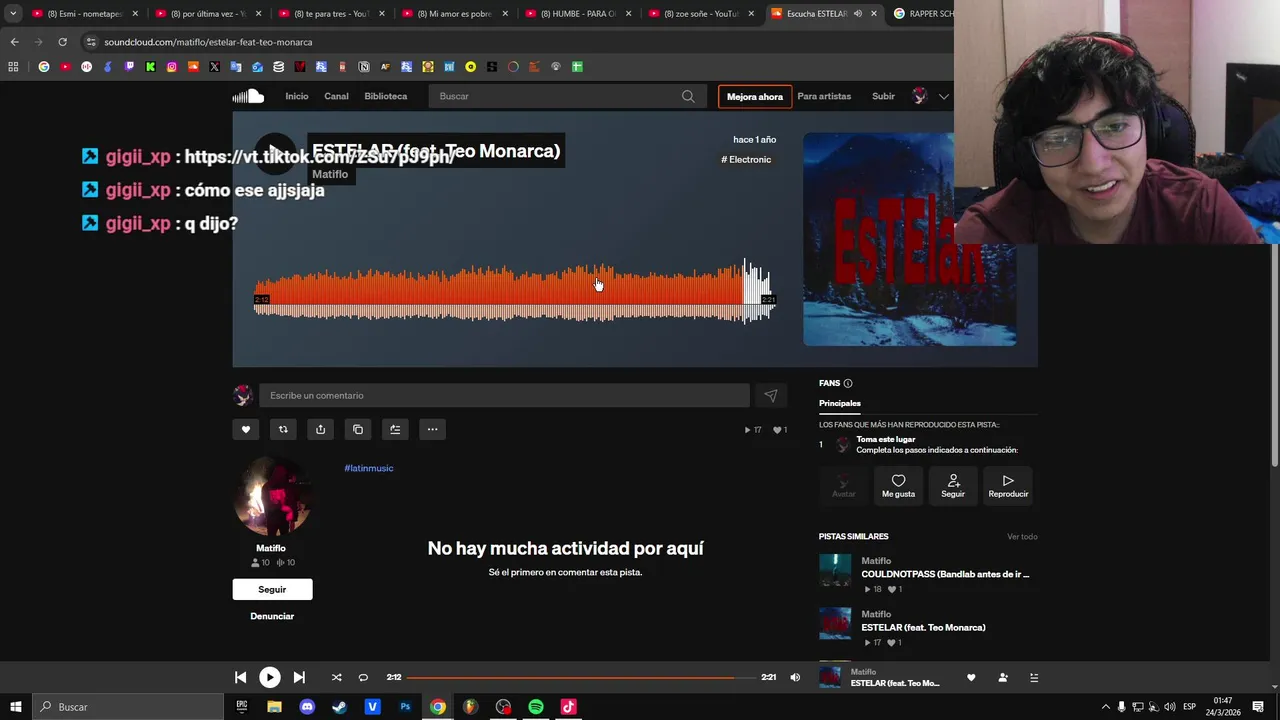Click the volume speaker icon
This screenshot has width=1280, height=720.
coord(795,677)
